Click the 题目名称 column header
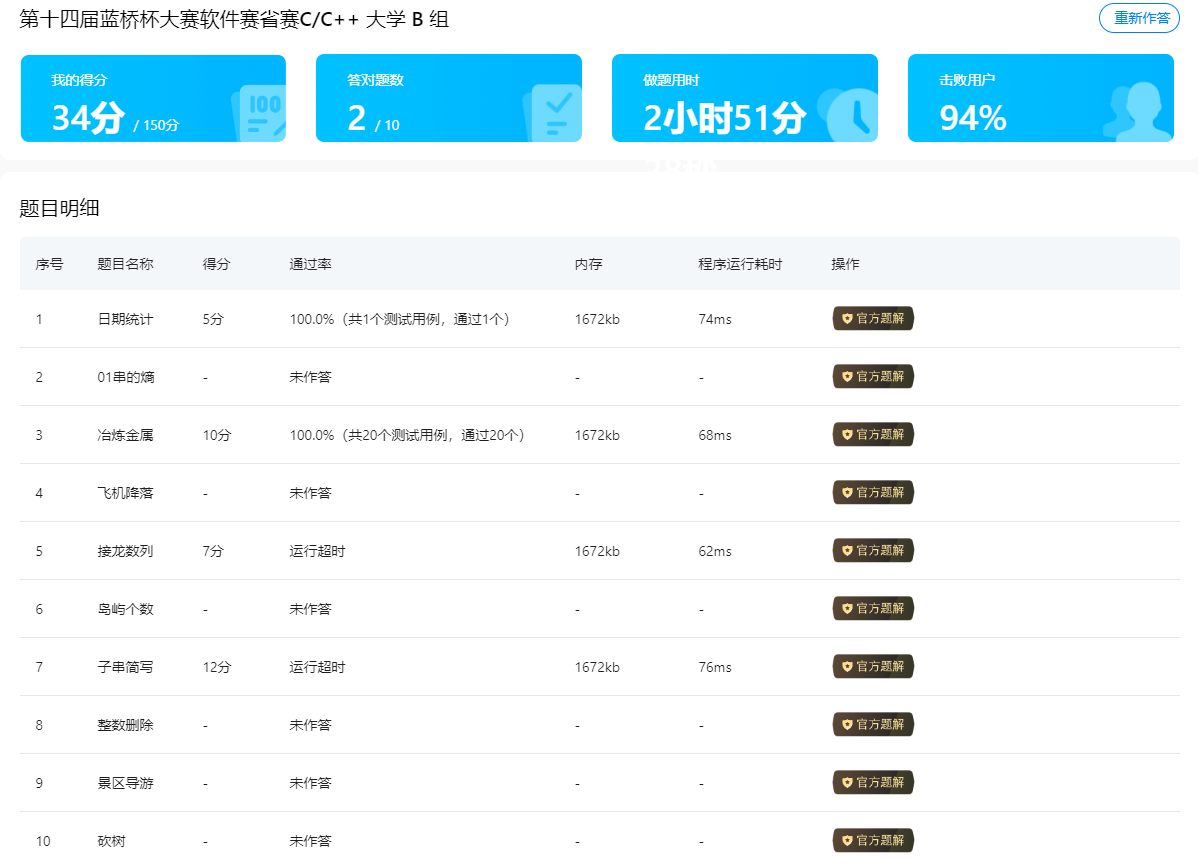Viewport: 1198px width, 864px height. (x=125, y=264)
